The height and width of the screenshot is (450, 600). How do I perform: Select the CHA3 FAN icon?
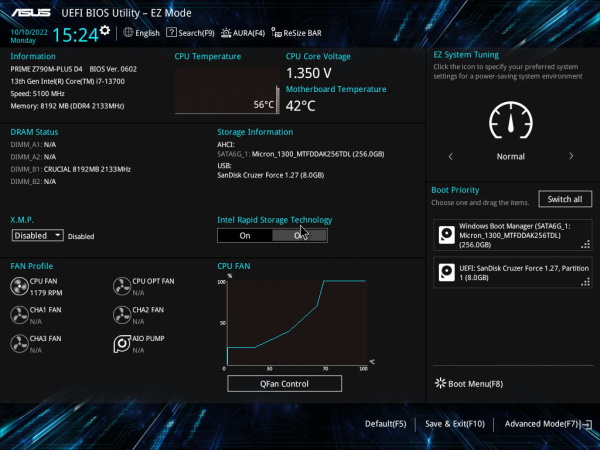tap(21, 344)
